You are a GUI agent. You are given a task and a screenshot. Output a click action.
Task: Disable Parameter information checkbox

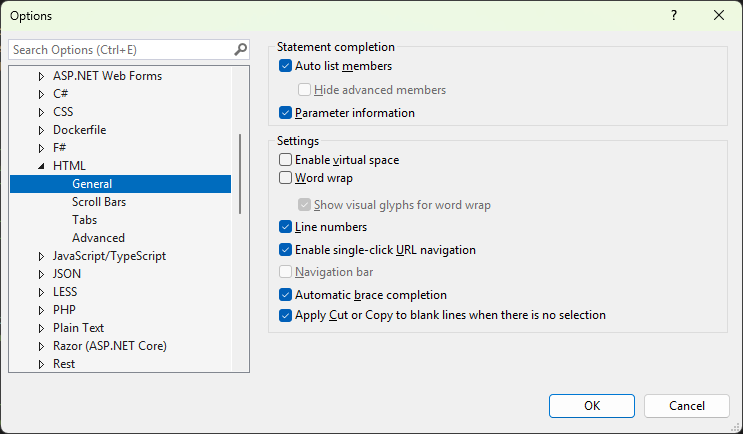[286, 113]
